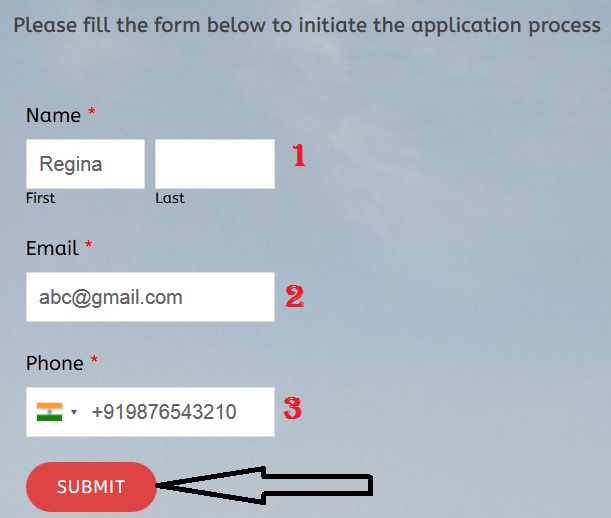
Task: Click the red asterisk beside Email
Action: [x=88, y=245]
